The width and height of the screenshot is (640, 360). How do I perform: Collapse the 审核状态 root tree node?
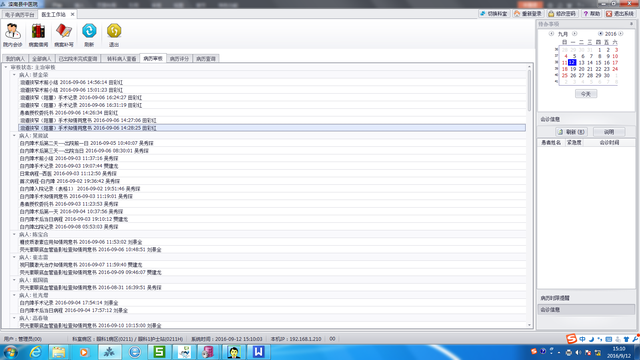[x=6, y=67]
